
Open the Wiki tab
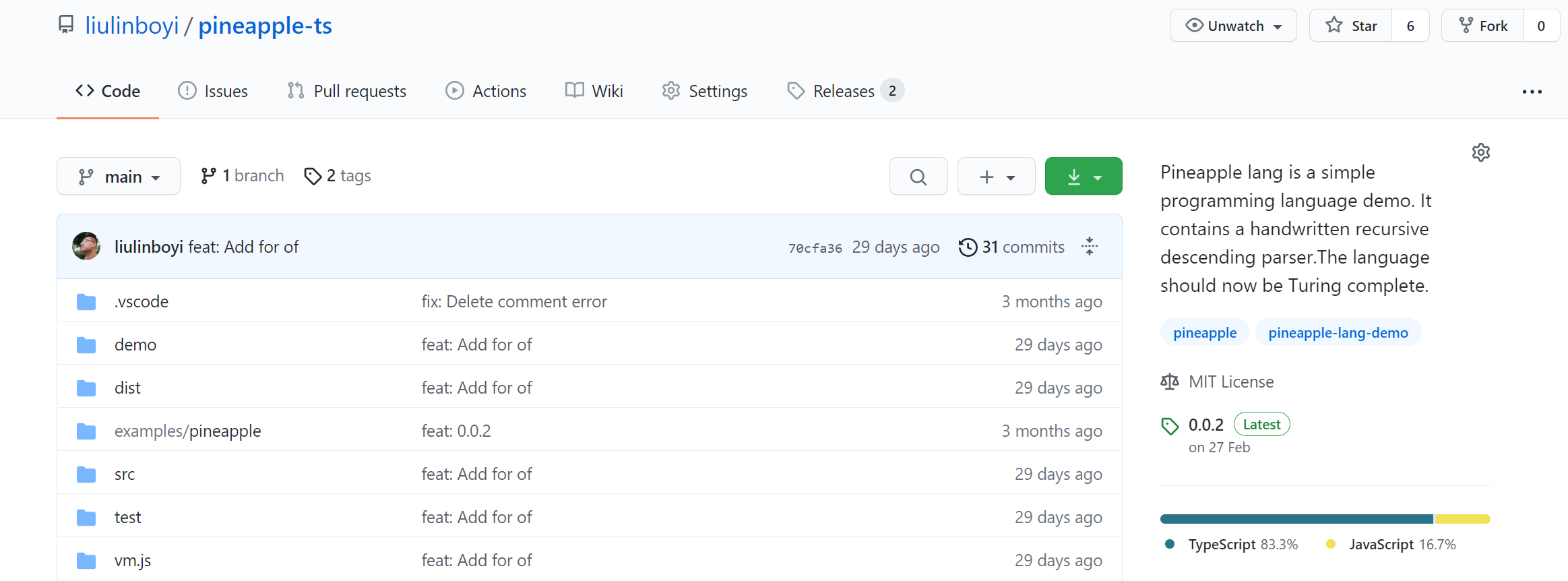pyautogui.click(x=594, y=91)
